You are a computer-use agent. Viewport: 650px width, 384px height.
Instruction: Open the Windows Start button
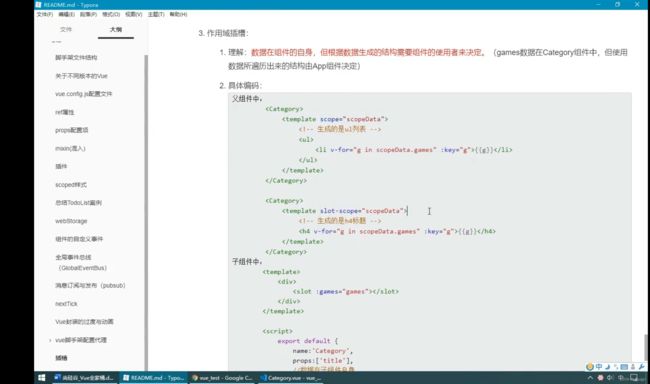[41, 378]
